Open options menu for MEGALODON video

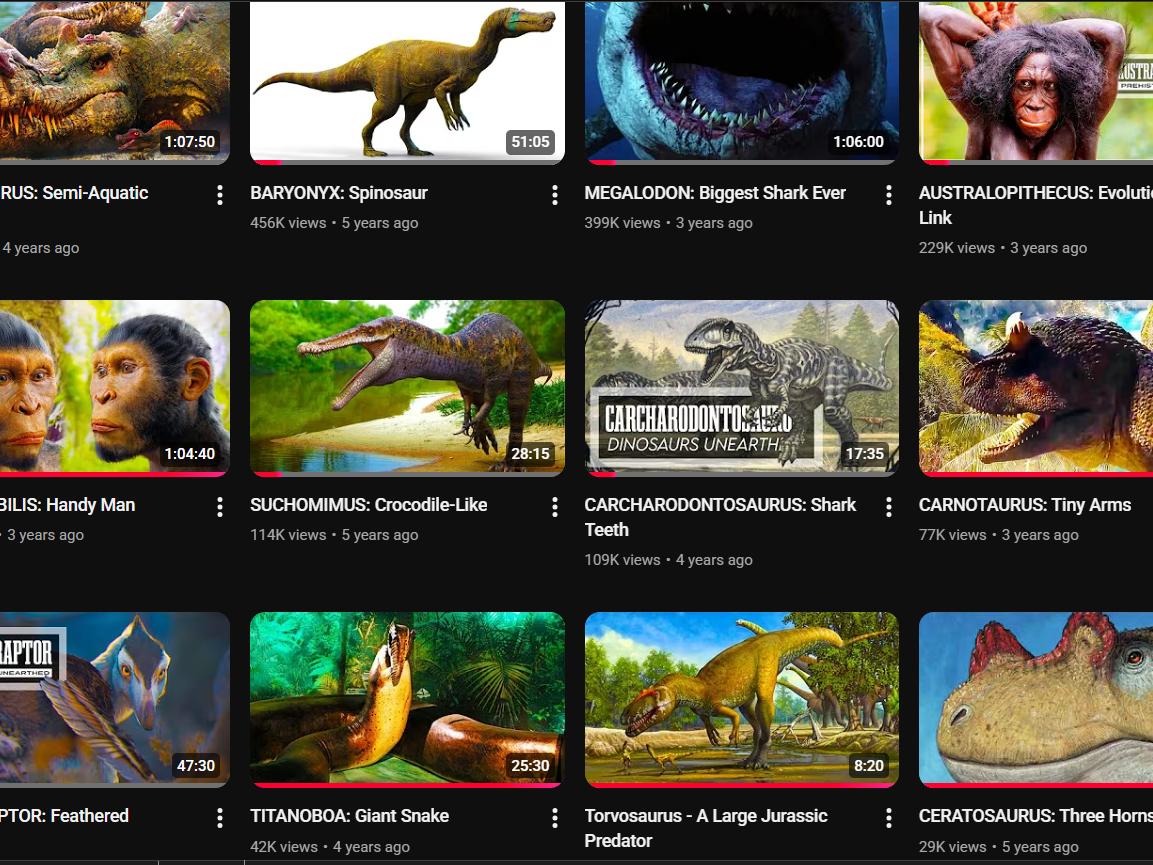[x=889, y=195]
